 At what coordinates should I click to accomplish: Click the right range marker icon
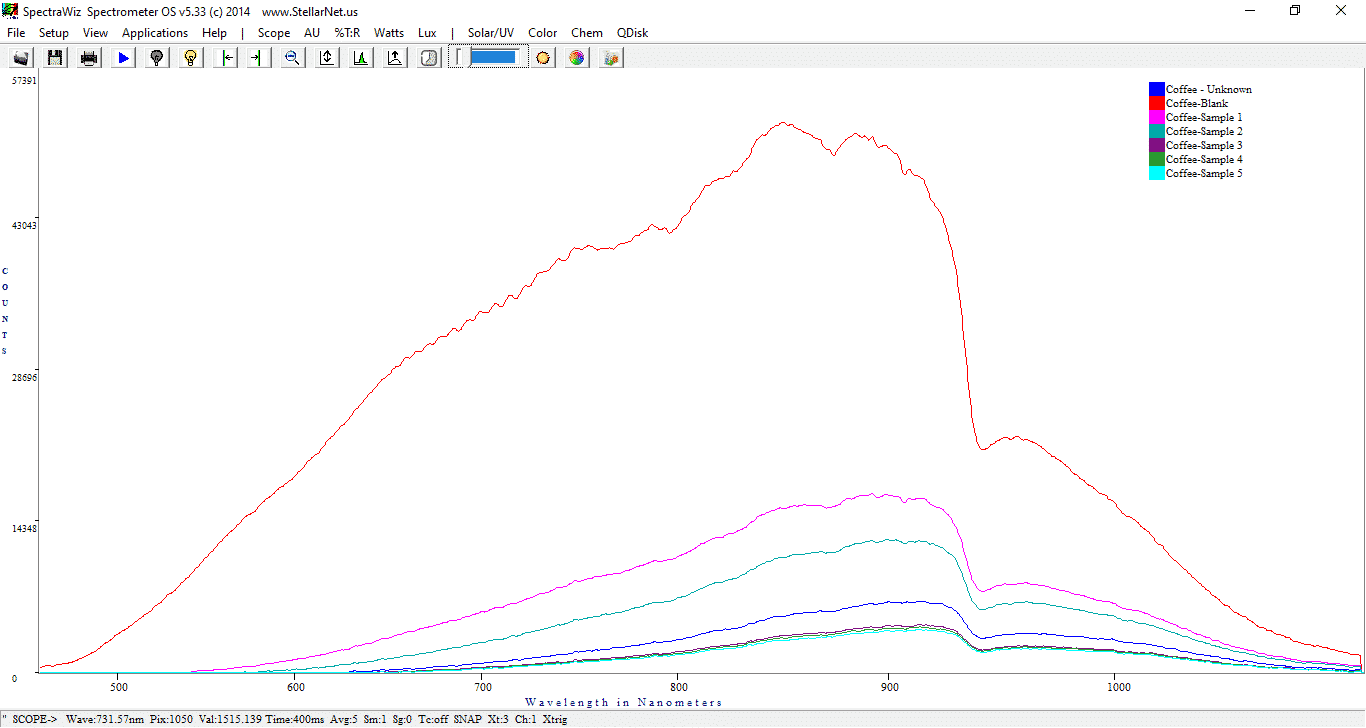[258, 58]
